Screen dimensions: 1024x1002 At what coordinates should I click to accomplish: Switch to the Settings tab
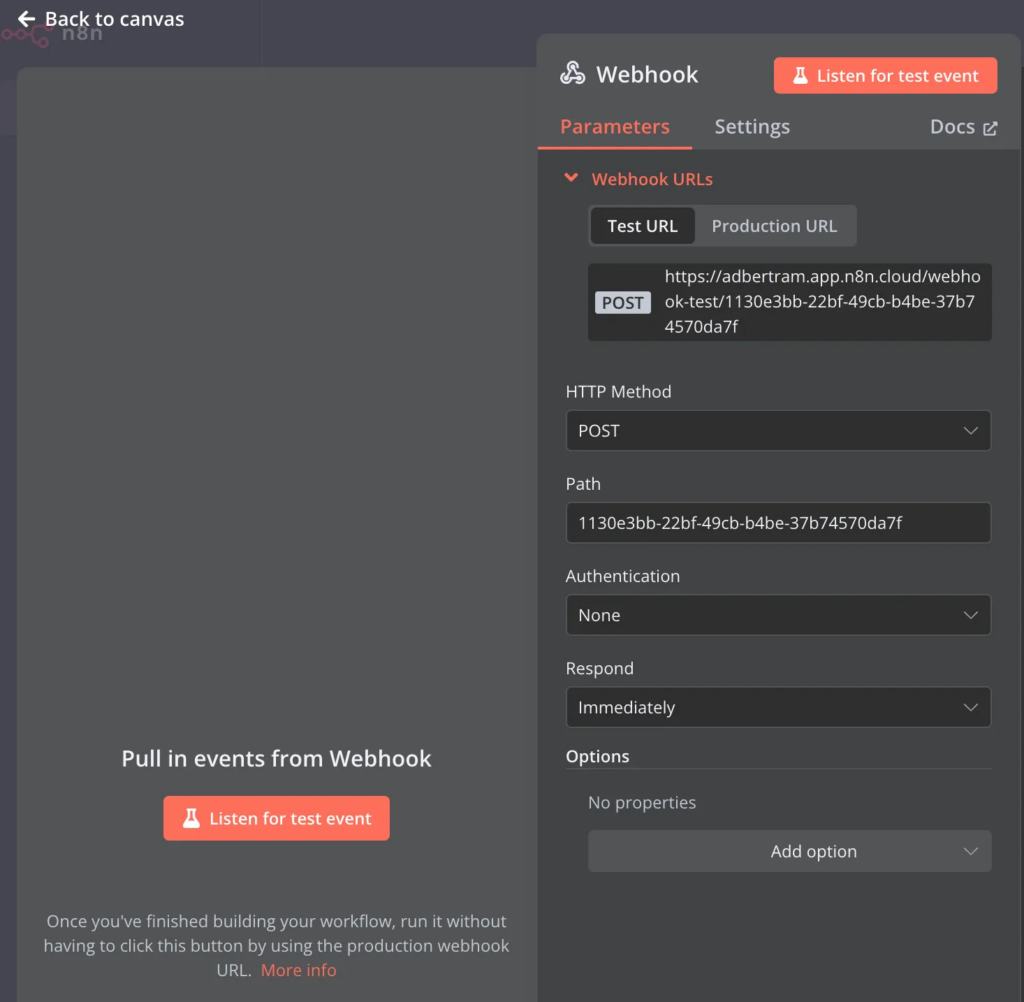tap(752, 127)
